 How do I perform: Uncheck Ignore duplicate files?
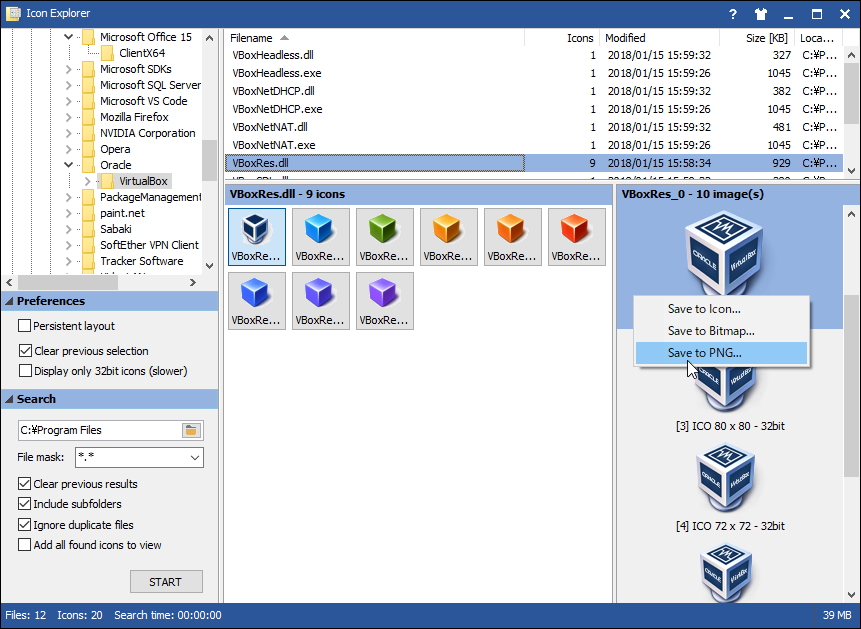24,525
